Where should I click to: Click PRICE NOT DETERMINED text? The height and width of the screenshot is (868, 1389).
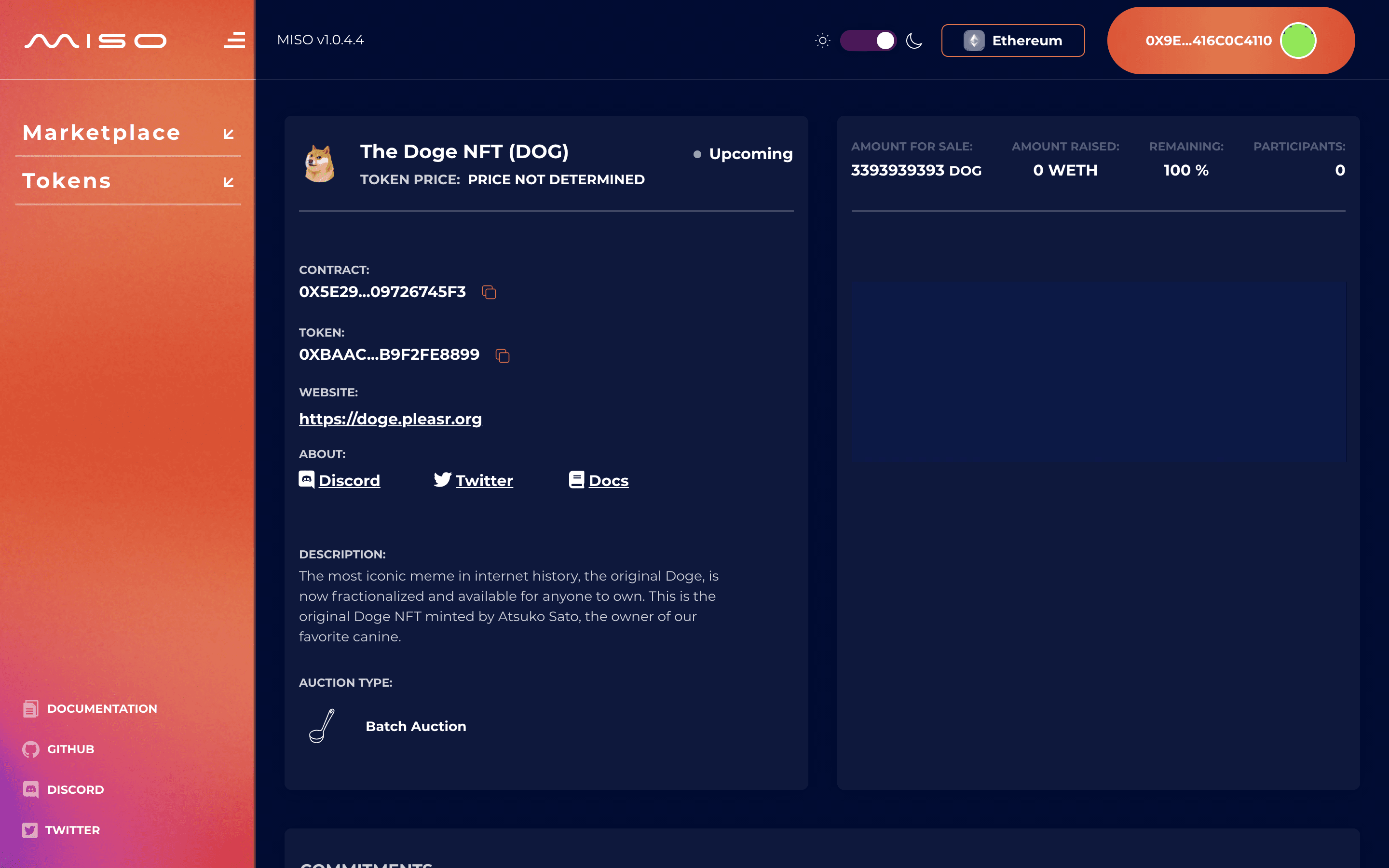[x=556, y=180]
